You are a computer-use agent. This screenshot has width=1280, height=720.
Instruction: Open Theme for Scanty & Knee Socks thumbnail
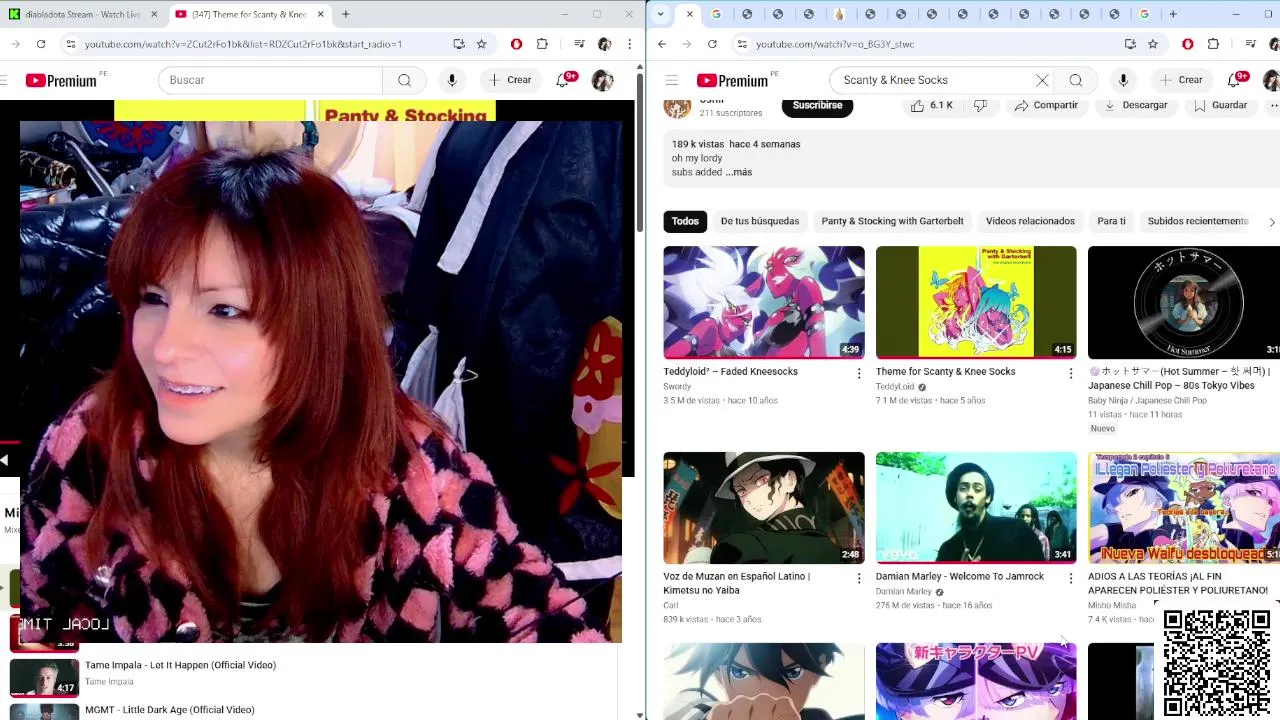point(976,302)
